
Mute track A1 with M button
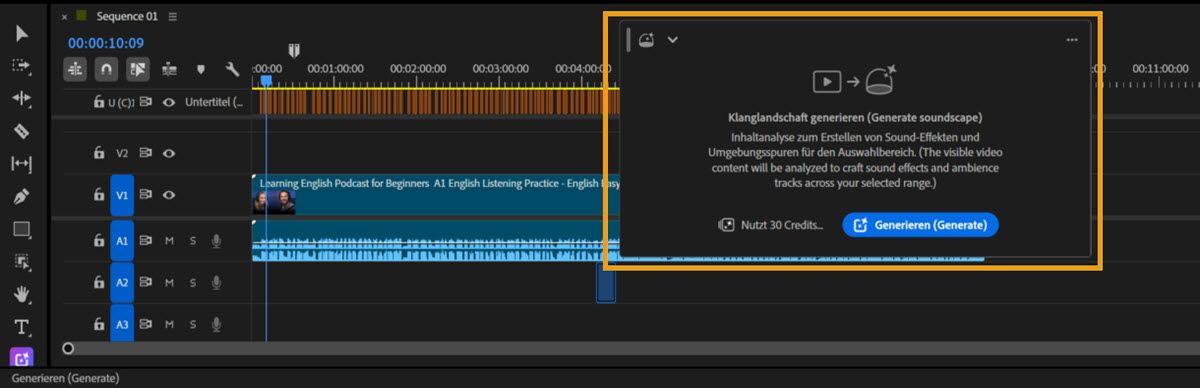tap(169, 241)
